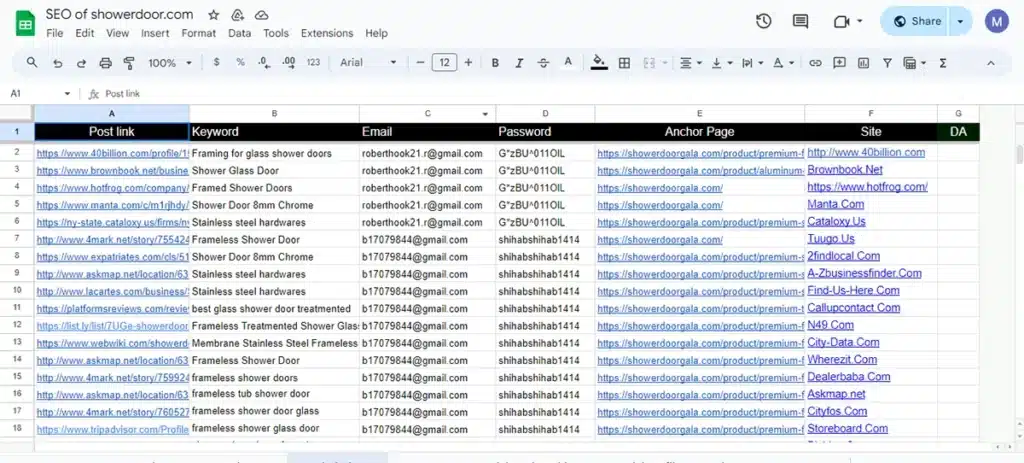Open the comments panel icon

click(x=800, y=21)
